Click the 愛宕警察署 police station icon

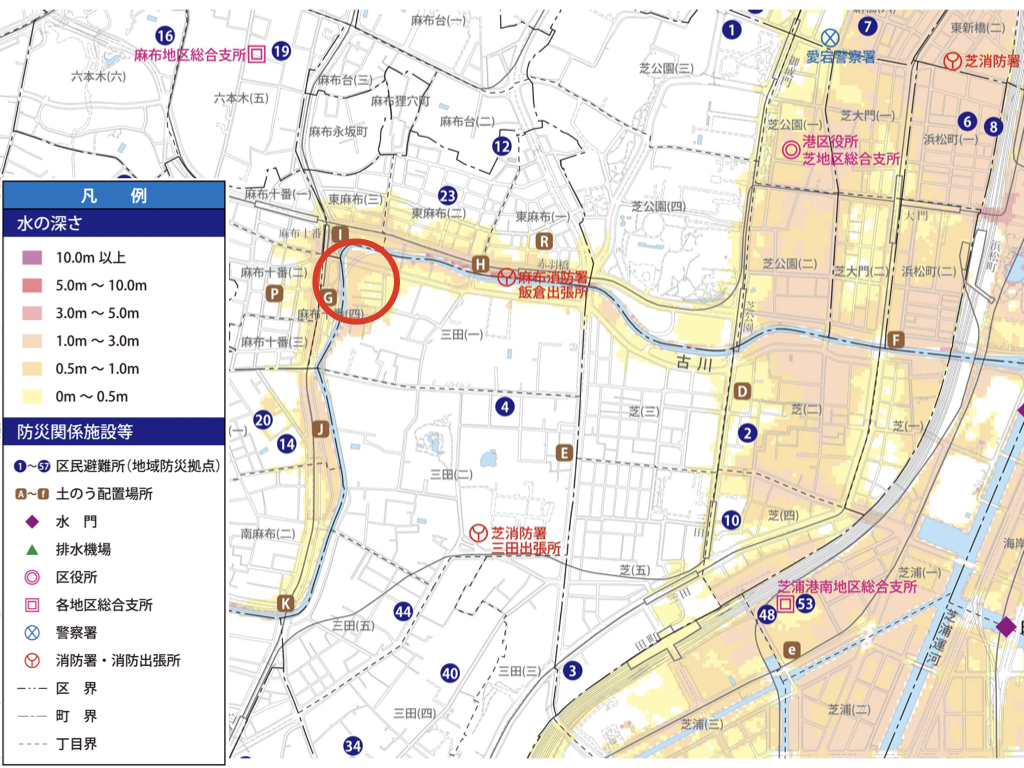(x=830, y=37)
